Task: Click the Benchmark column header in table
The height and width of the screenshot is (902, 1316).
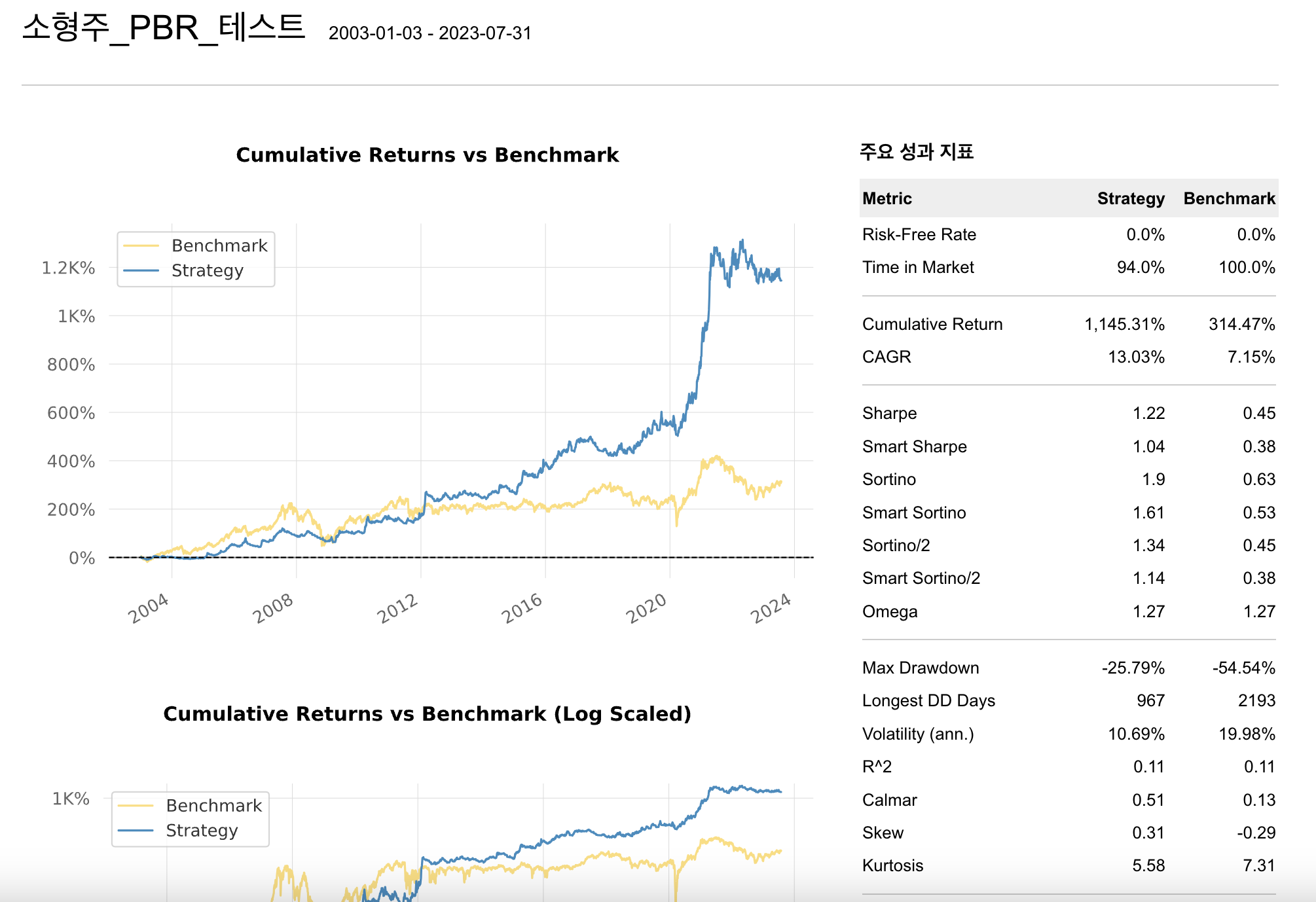Action: tap(1229, 198)
